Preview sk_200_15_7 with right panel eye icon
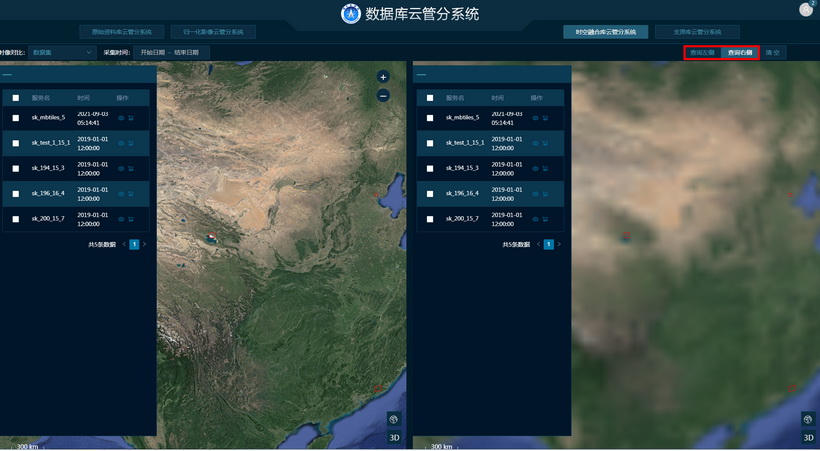The image size is (820, 451). pos(535,218)
